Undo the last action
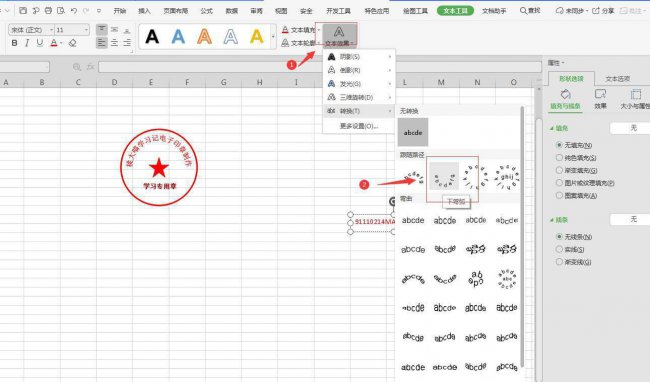 coord(73,10)
